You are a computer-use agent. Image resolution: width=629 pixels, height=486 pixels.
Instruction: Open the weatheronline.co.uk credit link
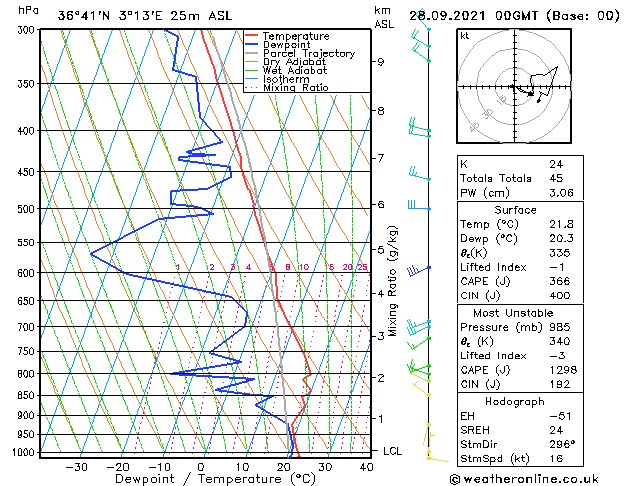pyautogui.click(x=524, y=479)
